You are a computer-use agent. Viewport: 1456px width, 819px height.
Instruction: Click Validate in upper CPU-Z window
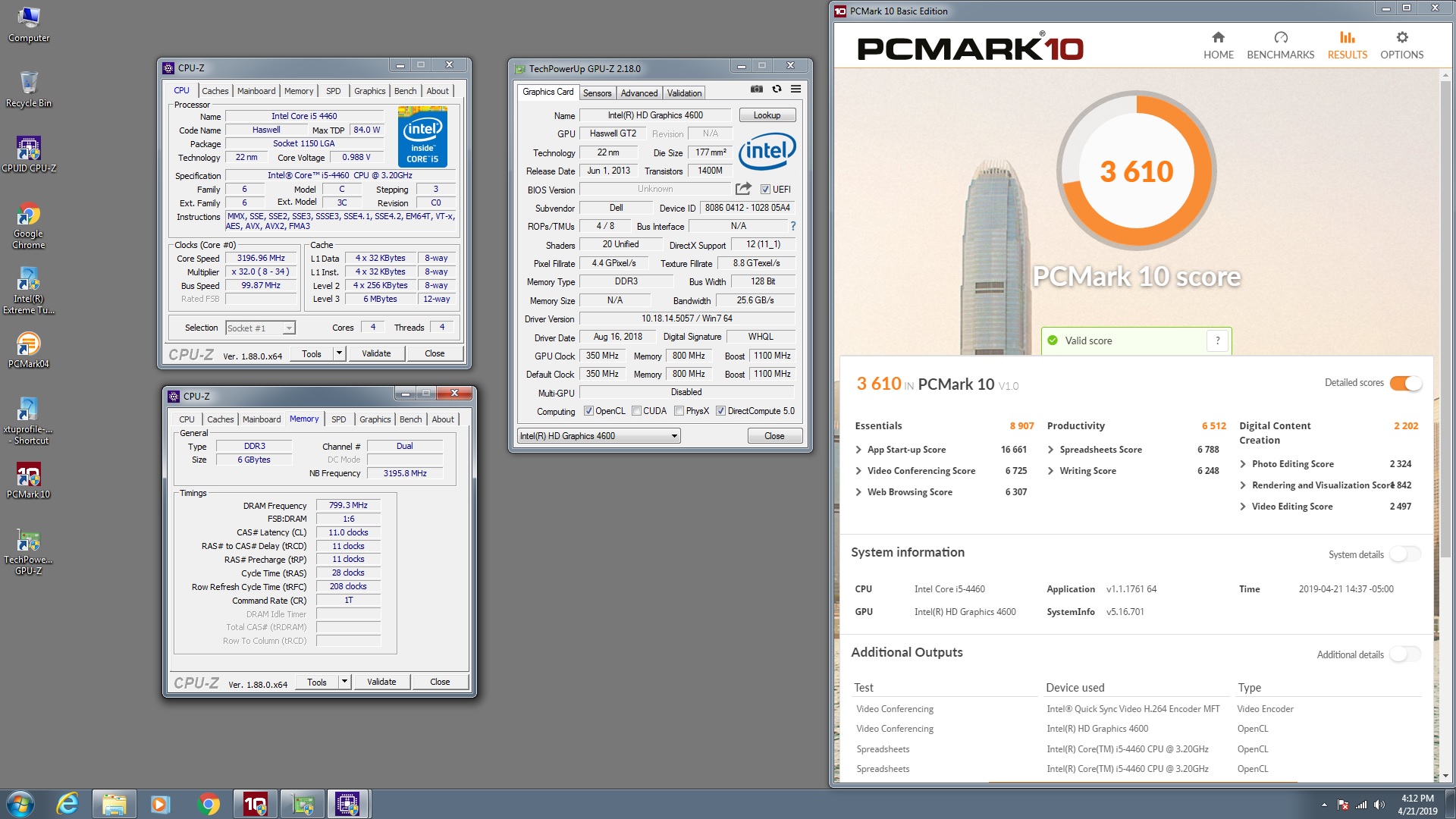coord(376,353)
